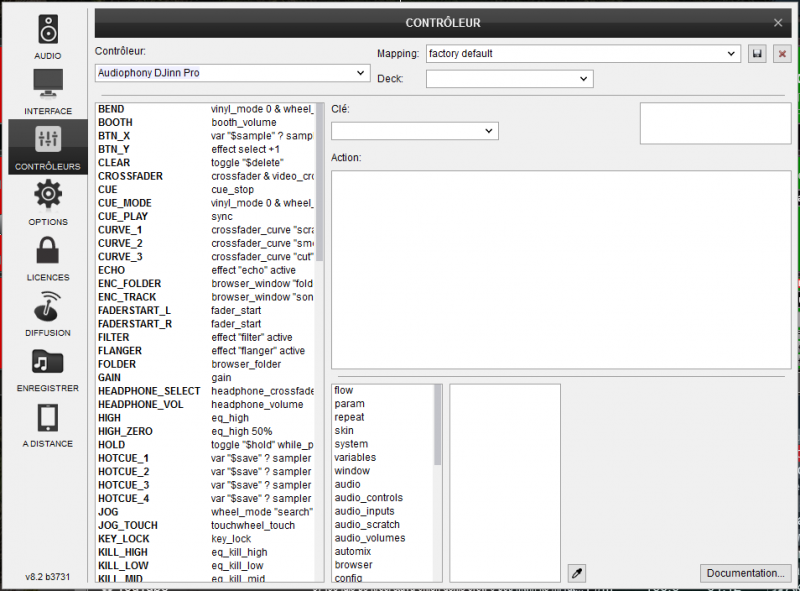Open the Diffusion broadcast section

point(47,312)
